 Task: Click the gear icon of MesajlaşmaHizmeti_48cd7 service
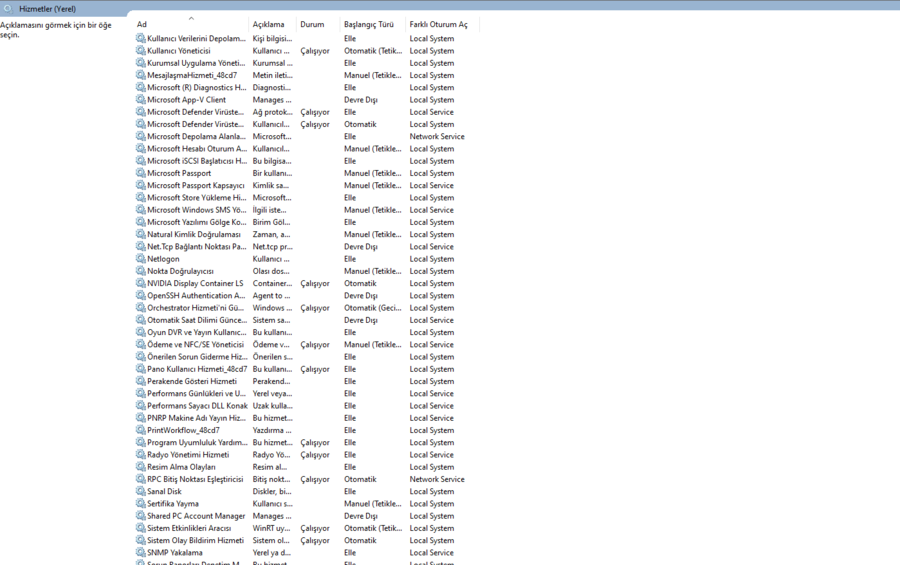pos(141,75)
